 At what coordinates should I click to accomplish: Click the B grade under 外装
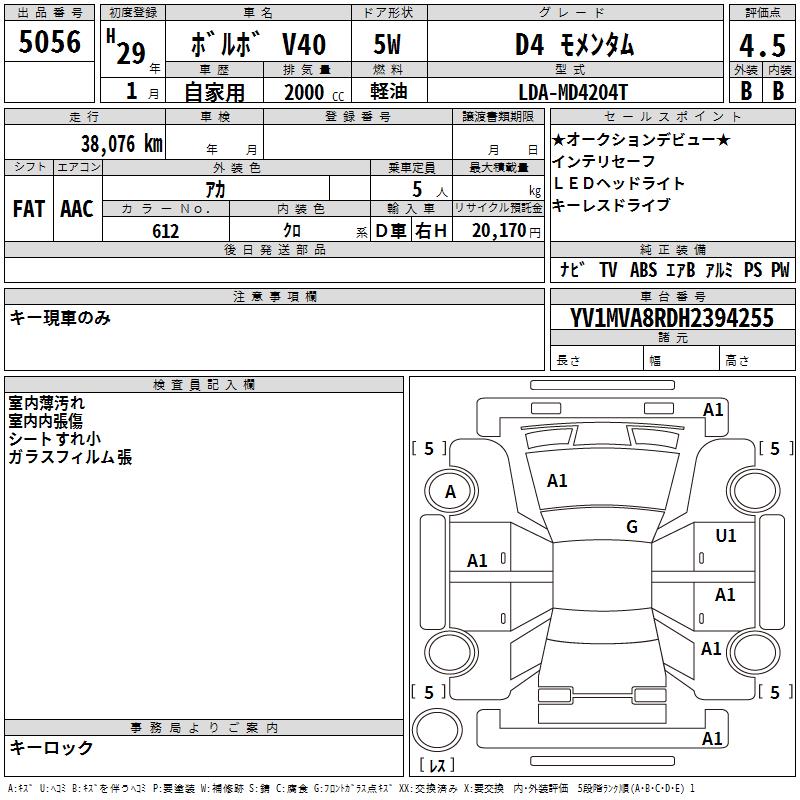click(746, 91)
